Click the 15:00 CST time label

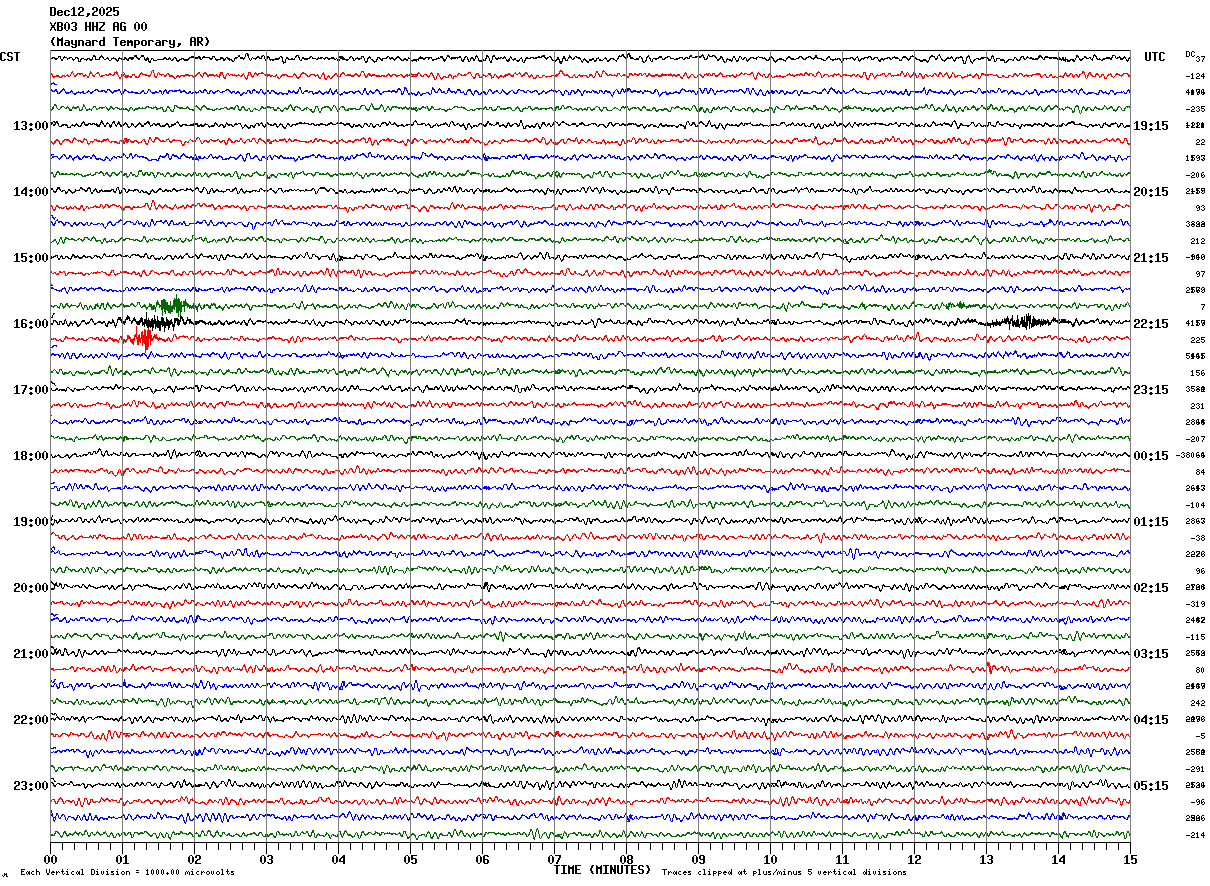click(x=31, y=258)
